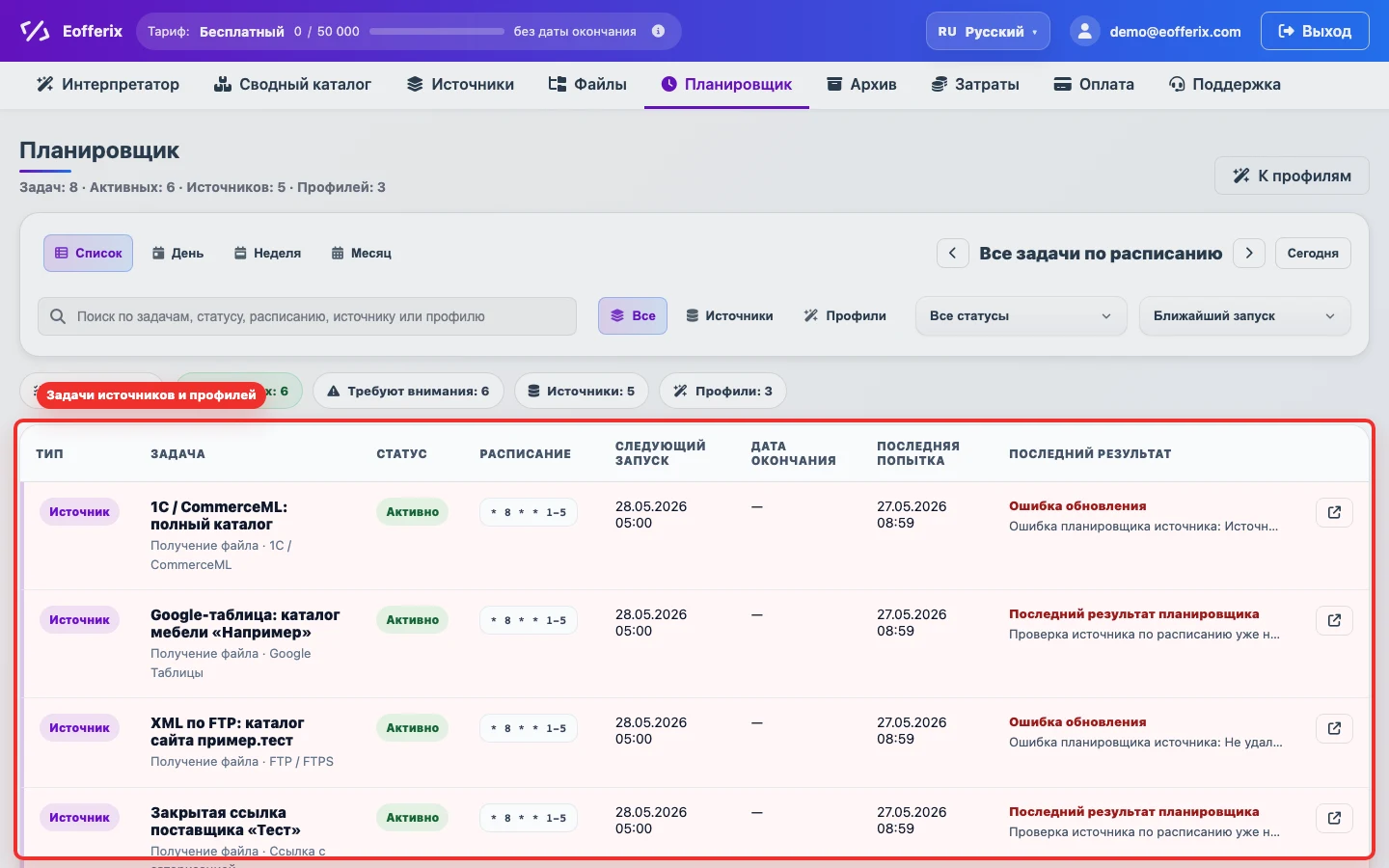Open external link icon for 1C / CommerceML task
Viewport: 1389px width, 868px height.
[1334, 512]
